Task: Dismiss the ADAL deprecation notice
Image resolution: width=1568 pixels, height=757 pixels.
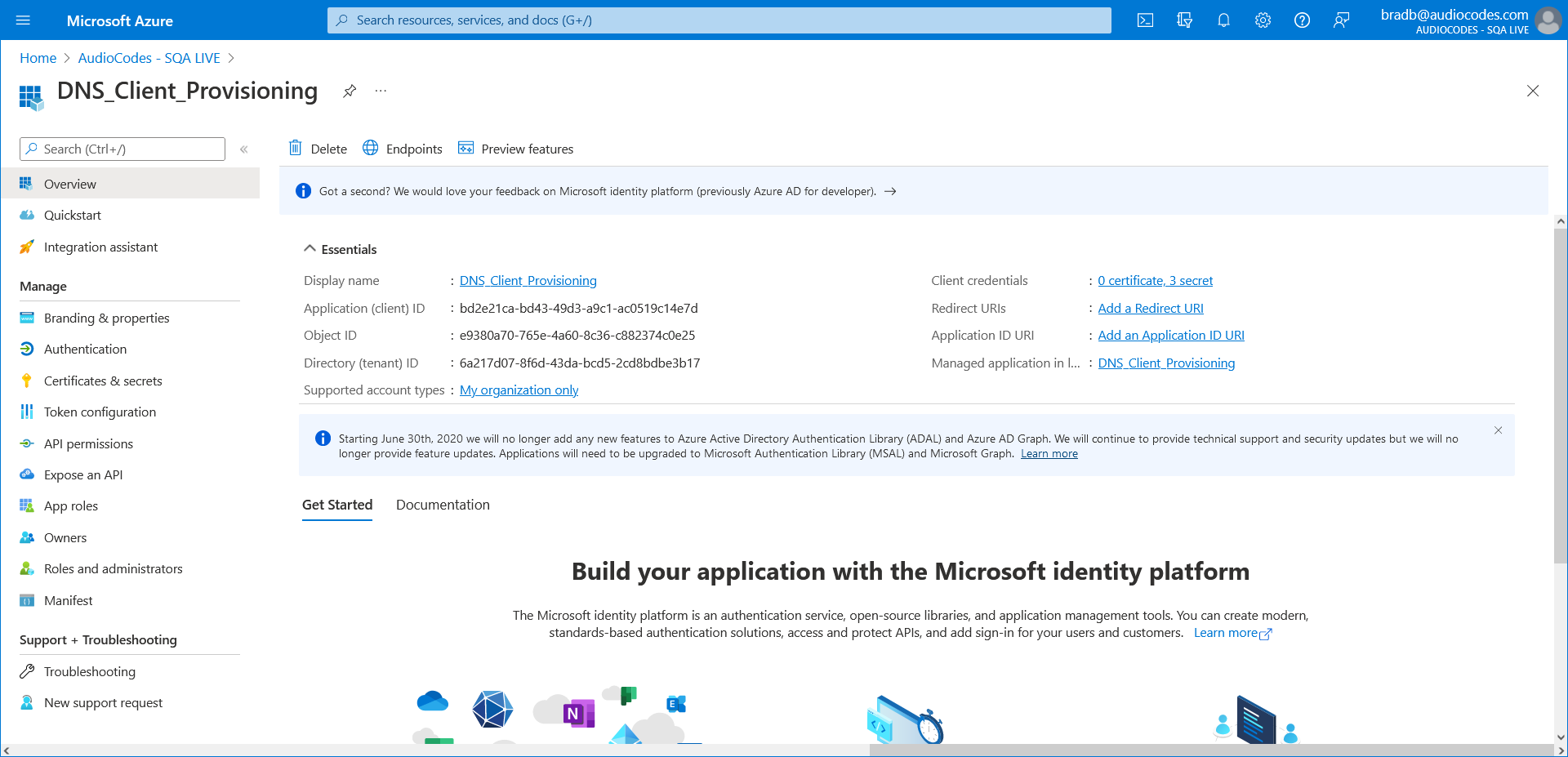Action: point(1499,430)
